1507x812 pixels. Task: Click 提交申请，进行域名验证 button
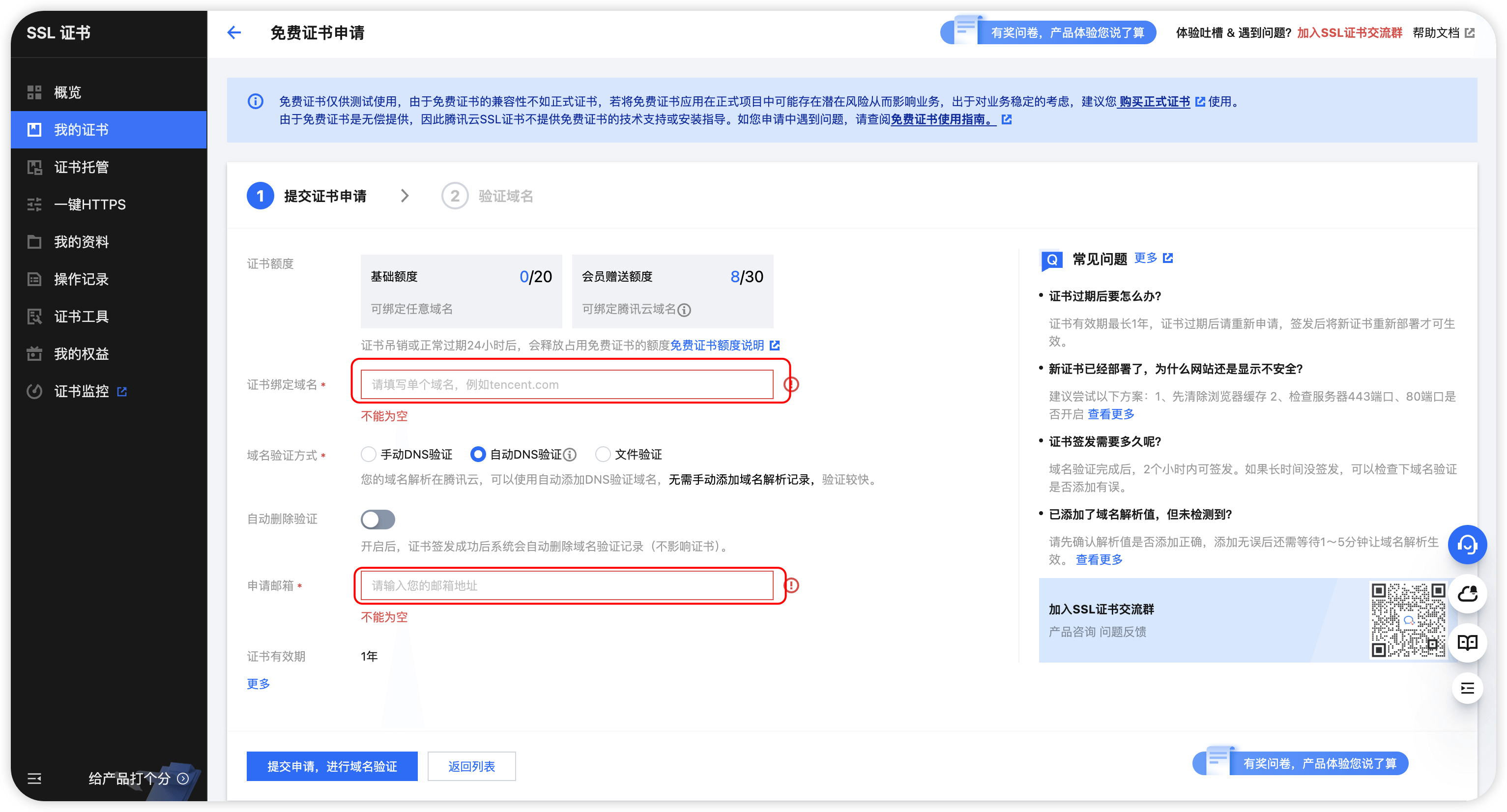coord(332,766)
